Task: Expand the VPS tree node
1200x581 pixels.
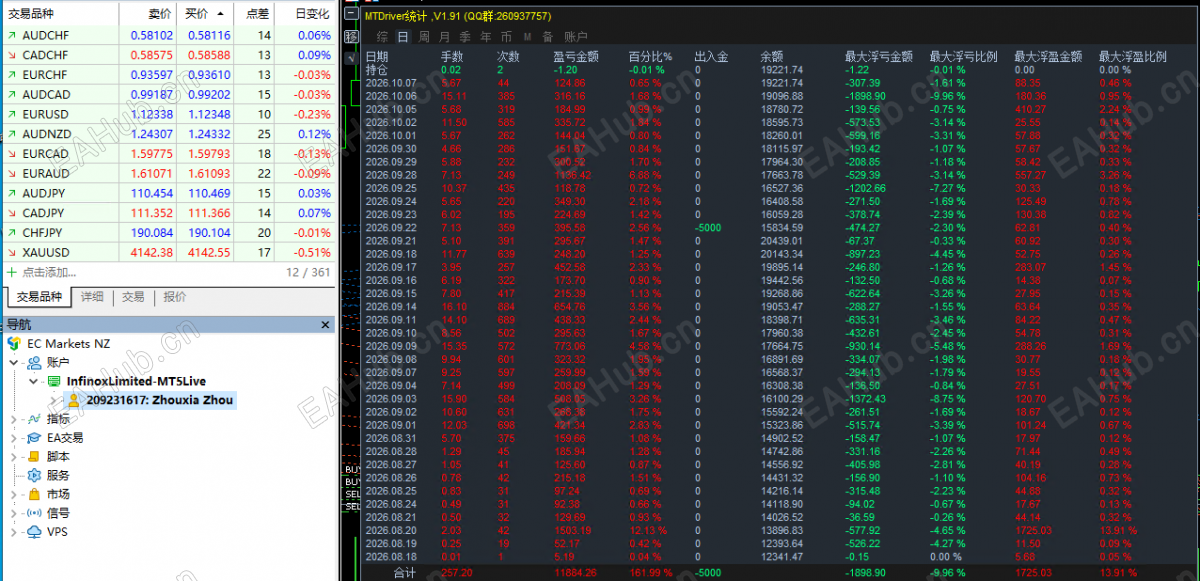Action: coord(14,532)
